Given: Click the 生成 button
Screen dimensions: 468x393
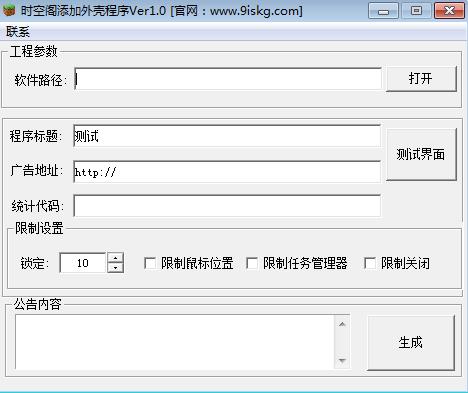Looking at the screenshot, I should (x=411, y=343).
